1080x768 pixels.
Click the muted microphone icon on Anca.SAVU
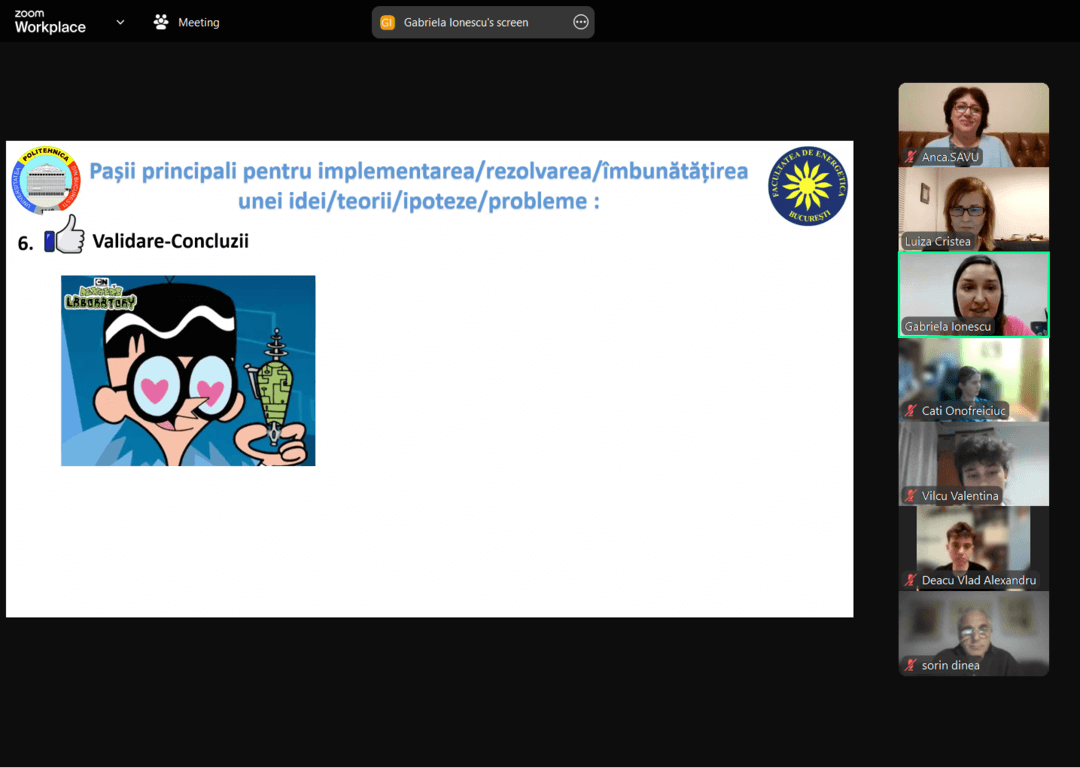click(x=910, y=157)
